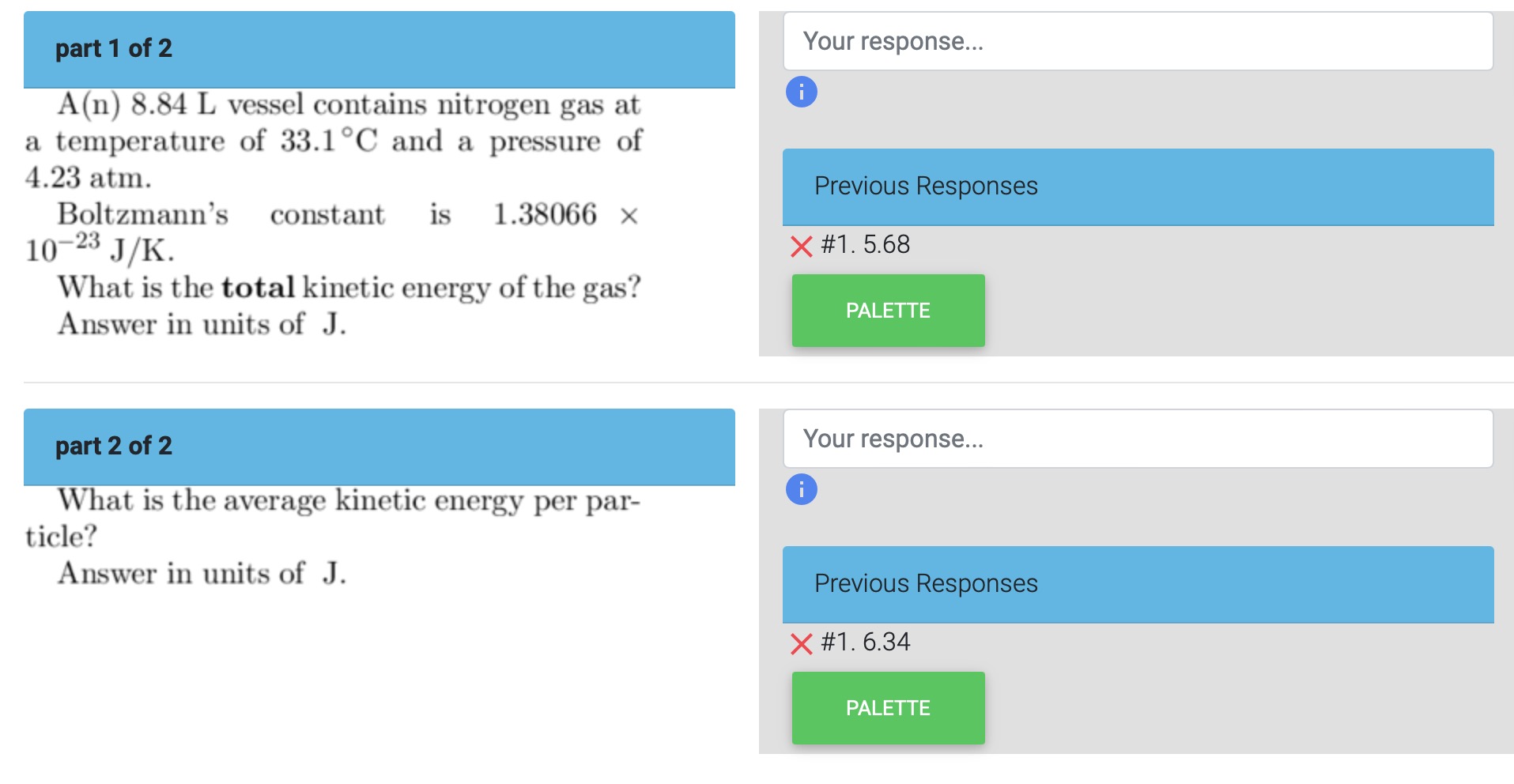The width and height of the screenshot is (1514, 784).
Task: Select the part 1 of 2 header
Action: click(x=113, y=49)
